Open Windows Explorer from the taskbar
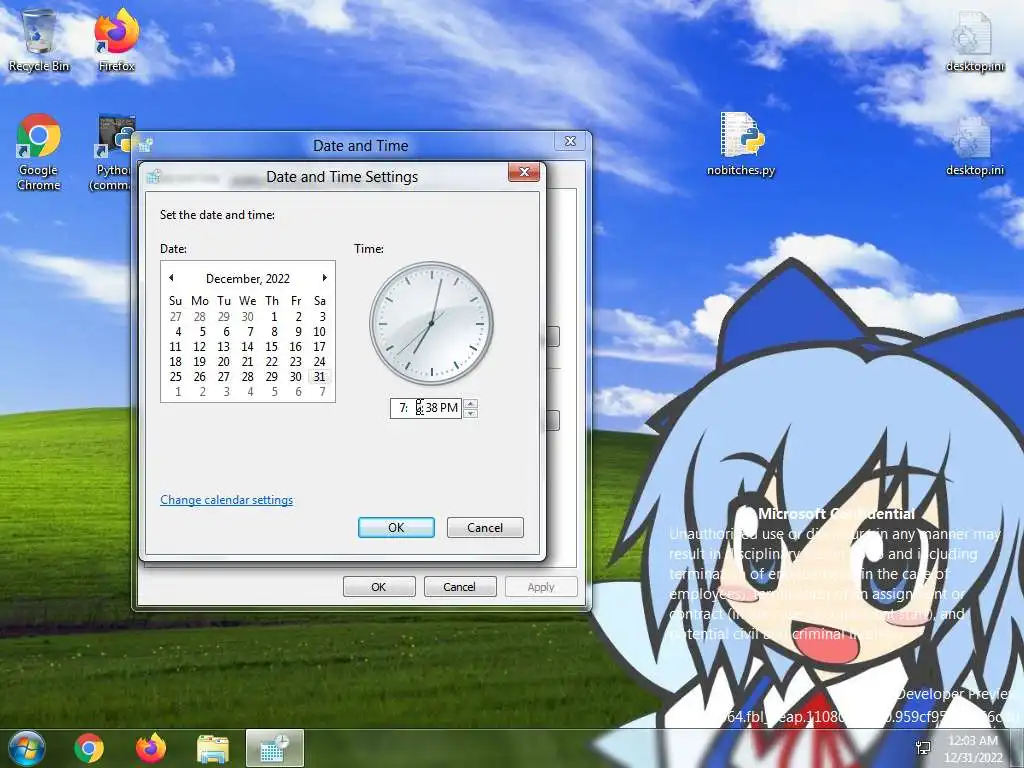The image size is (1024, 768). point(213,748)
